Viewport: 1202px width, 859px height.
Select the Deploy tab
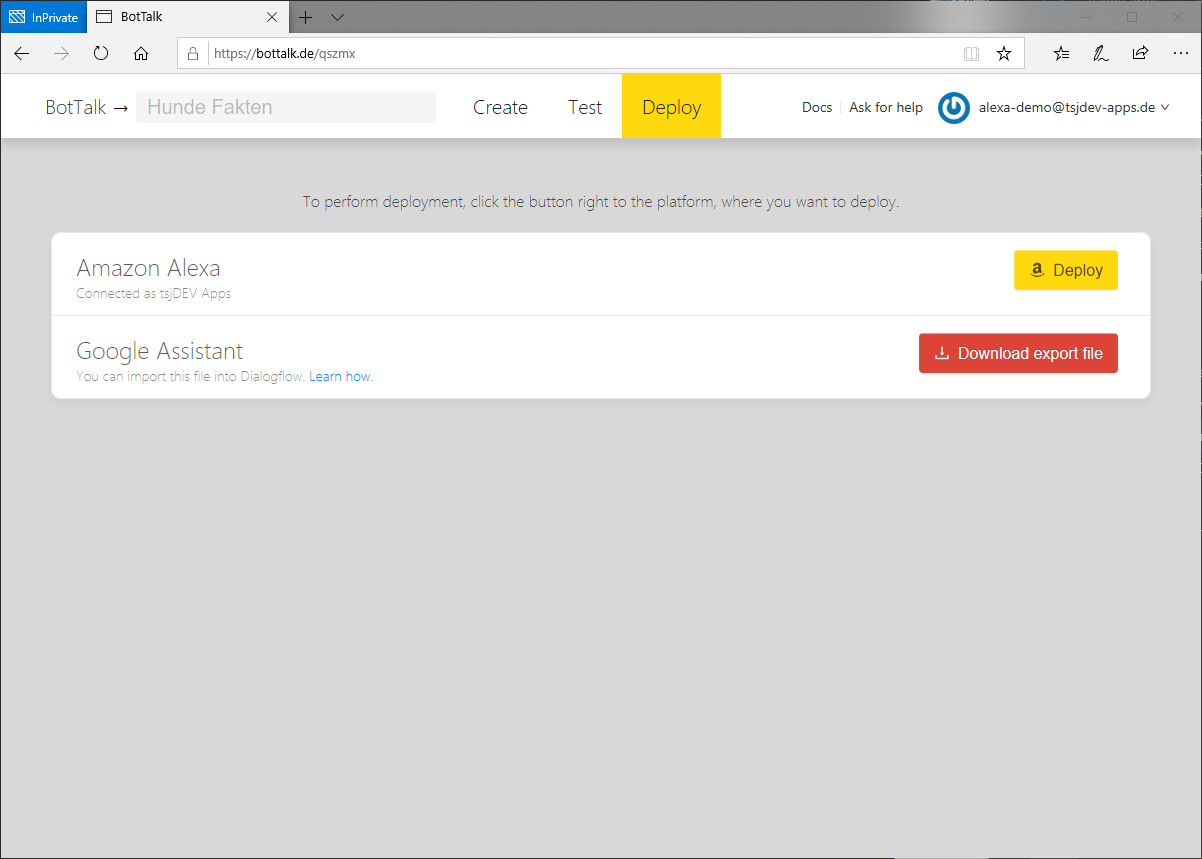coord(671,107)
